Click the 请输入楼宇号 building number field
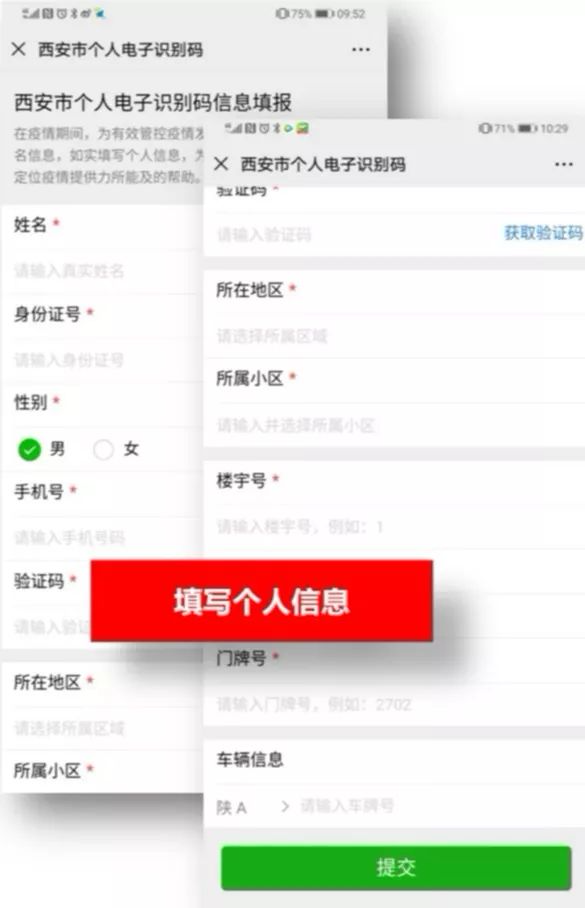The image size is (585, 908). pos(394,526)
